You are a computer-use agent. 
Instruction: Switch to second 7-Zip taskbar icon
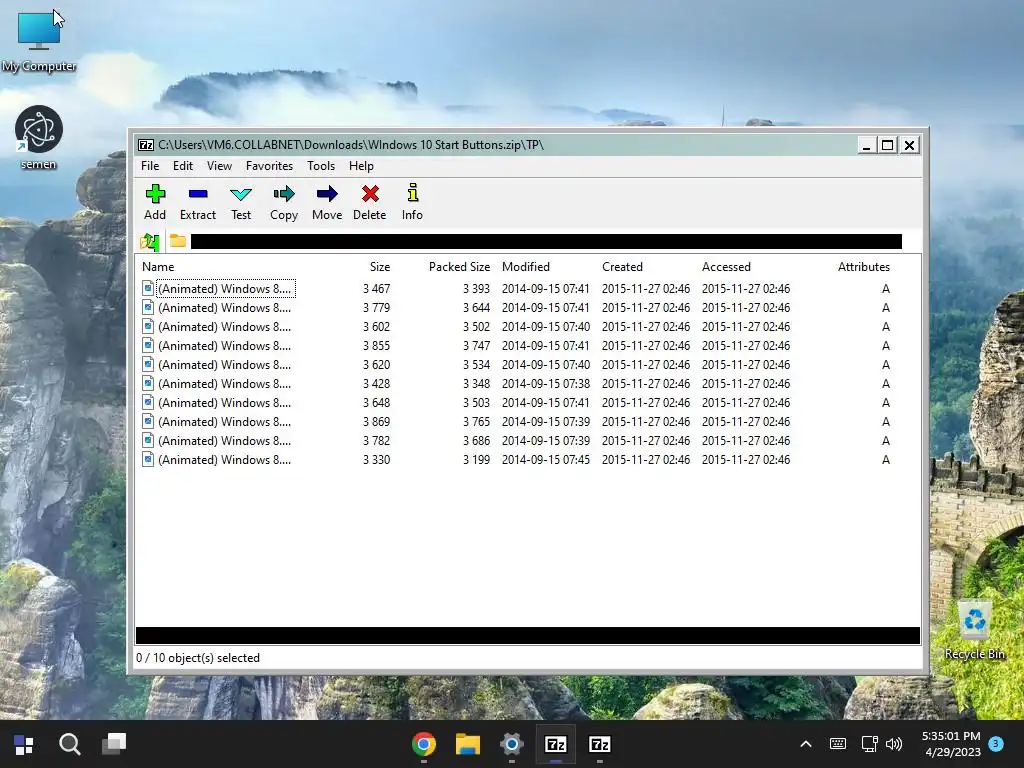coord(600,744)
